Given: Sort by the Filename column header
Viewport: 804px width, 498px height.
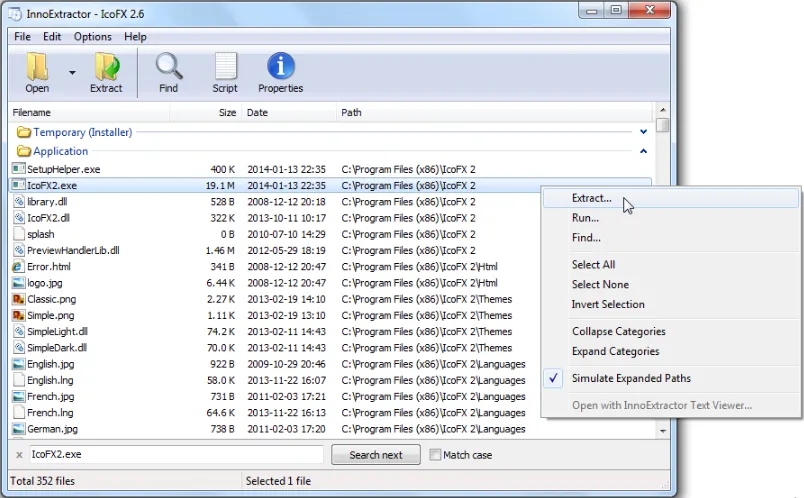Looking at the screenshot, I should (x=89, y=112).
